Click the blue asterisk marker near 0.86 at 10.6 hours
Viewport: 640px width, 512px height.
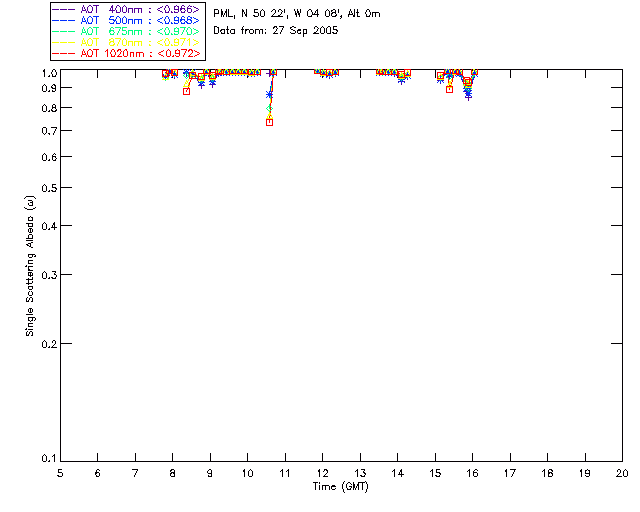[x=269, y=95]
